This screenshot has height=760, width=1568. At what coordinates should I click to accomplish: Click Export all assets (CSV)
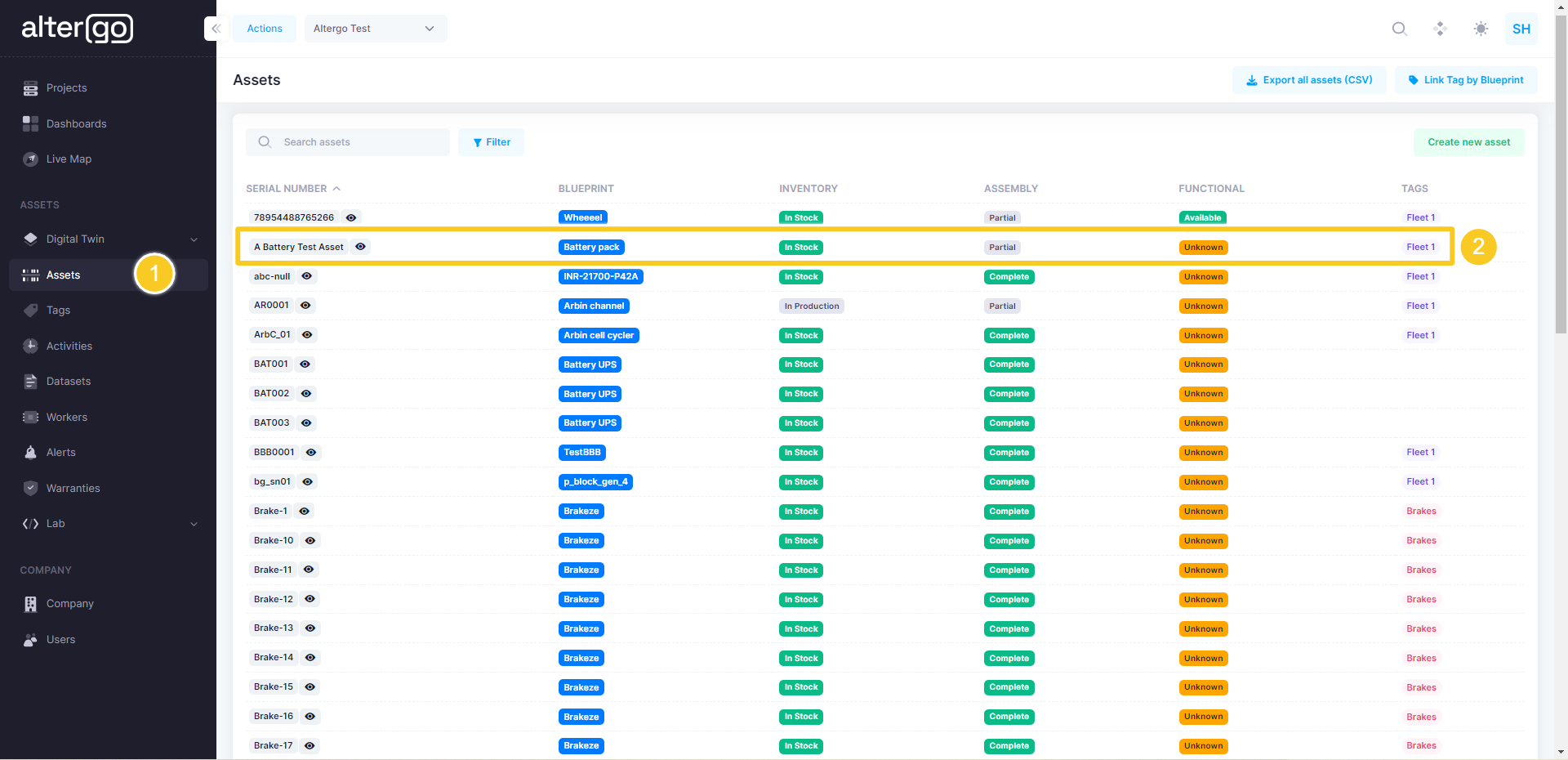click(x=1308, y=80)
